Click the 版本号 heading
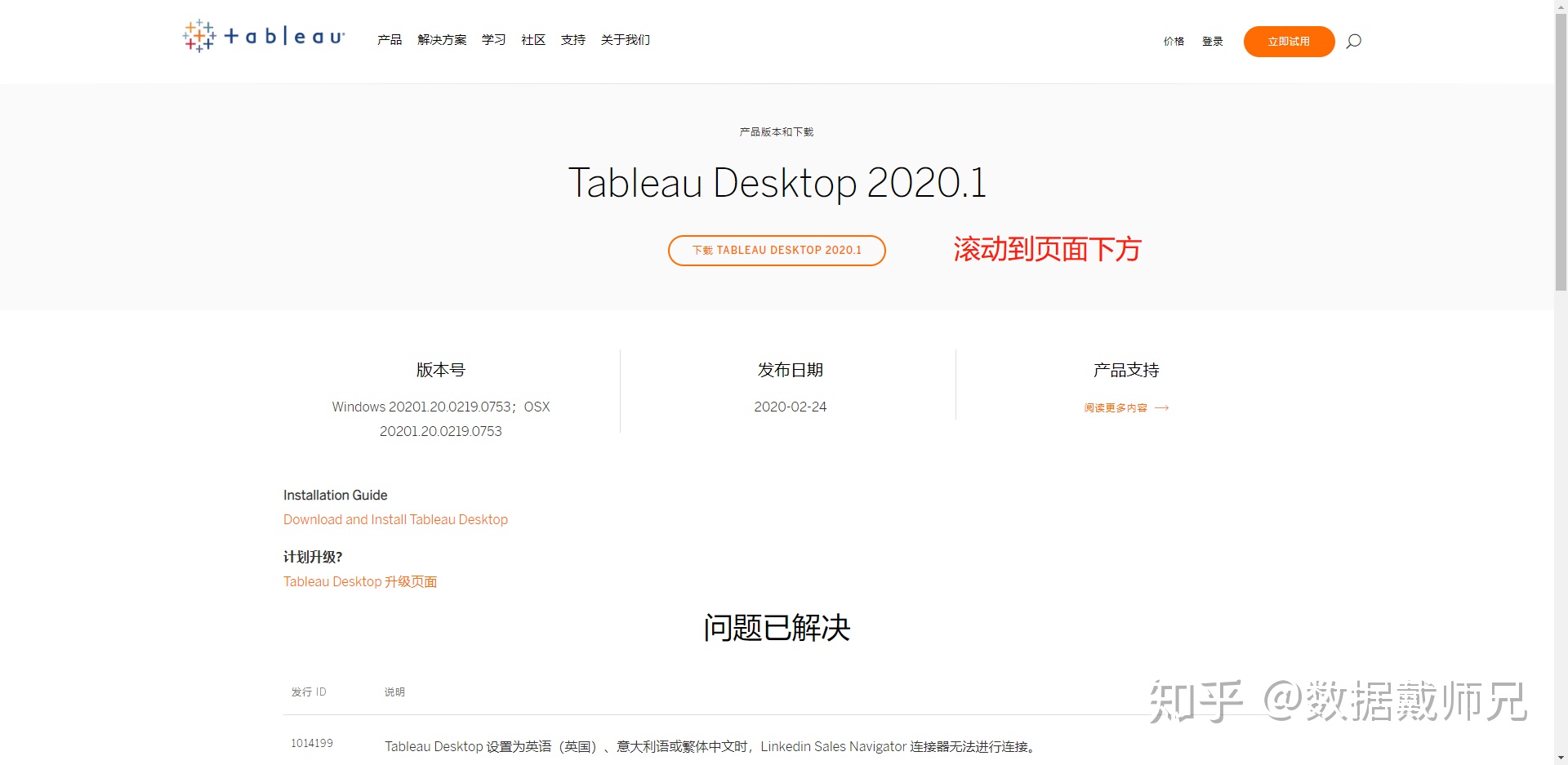 click(x=441, y=370)
